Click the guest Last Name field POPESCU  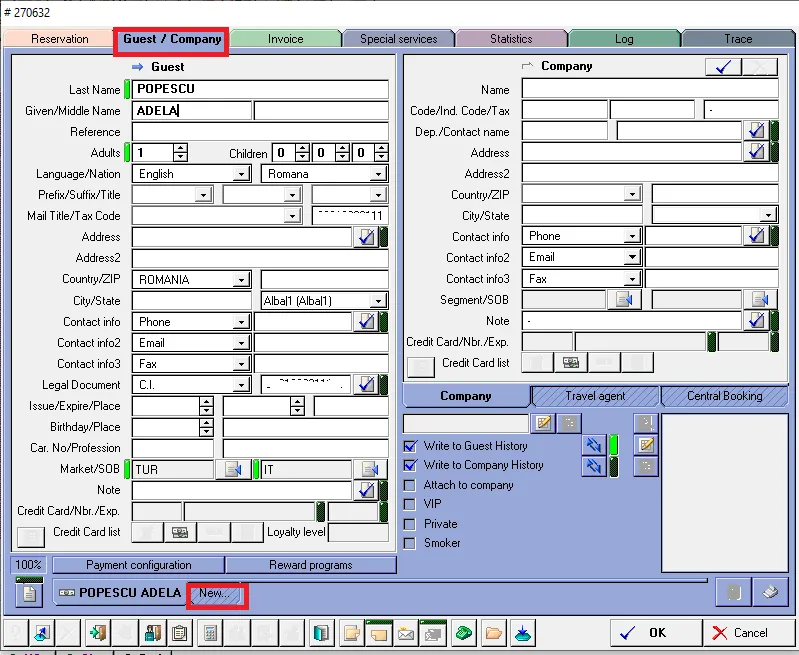pyautogui.click(x=260, y=89)
